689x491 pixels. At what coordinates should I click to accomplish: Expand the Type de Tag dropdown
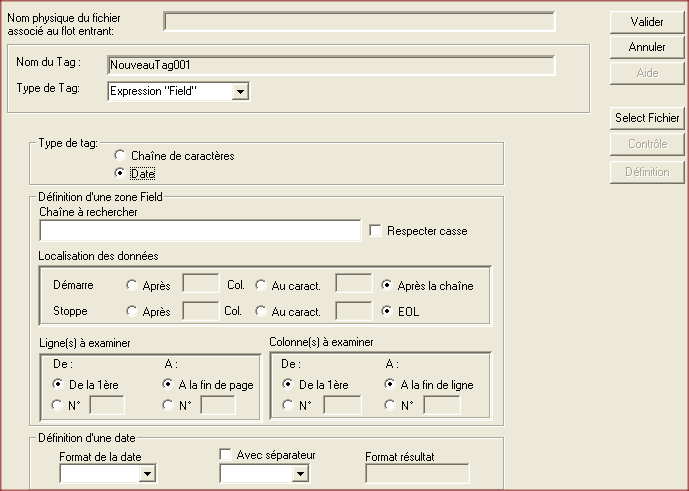point(239,92)
